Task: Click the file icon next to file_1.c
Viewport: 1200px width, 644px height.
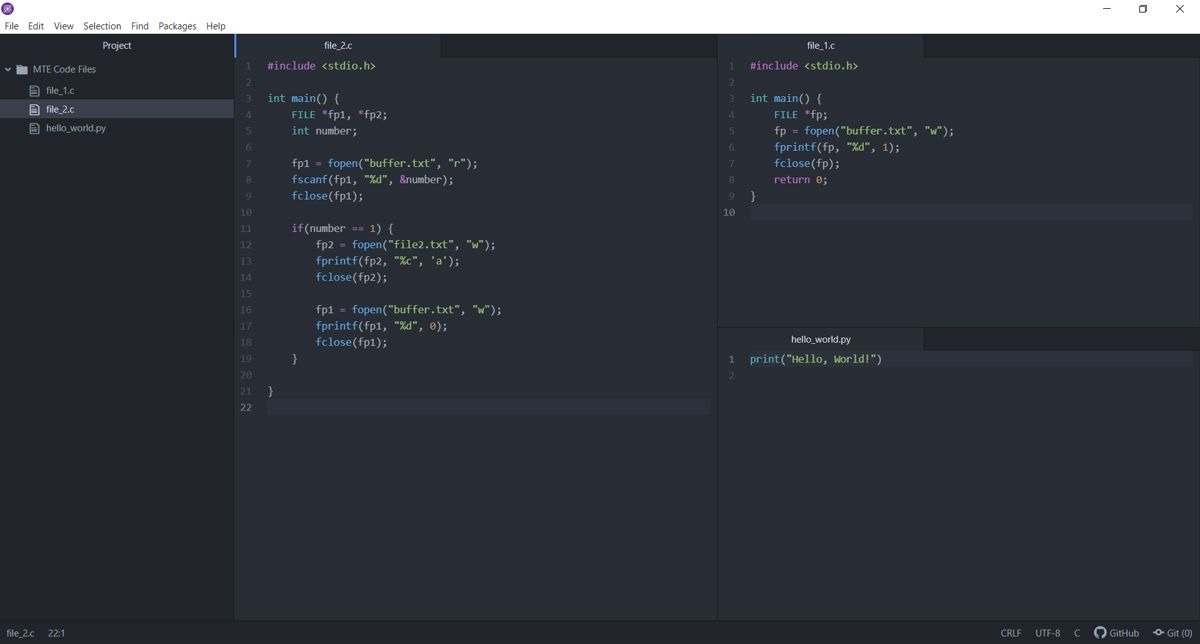Action: click(35, 91)
